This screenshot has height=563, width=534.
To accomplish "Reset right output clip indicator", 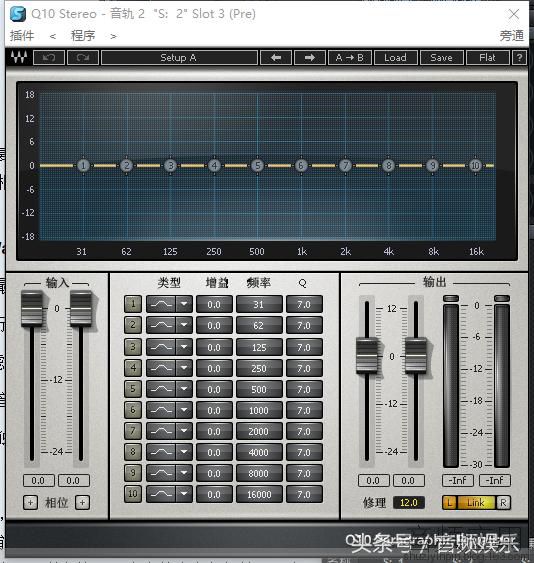I will click(x=502, y=298).
